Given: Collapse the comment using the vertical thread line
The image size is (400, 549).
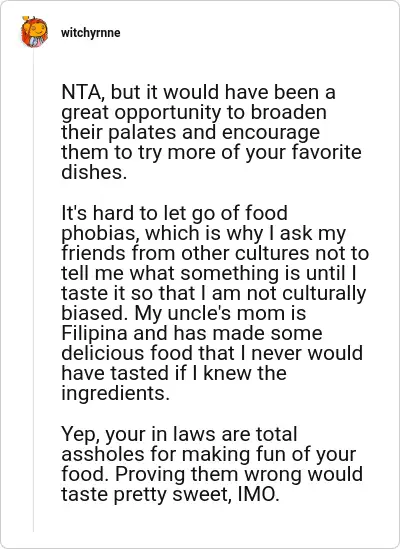Looking at the screenshot, I should point(34,293).
